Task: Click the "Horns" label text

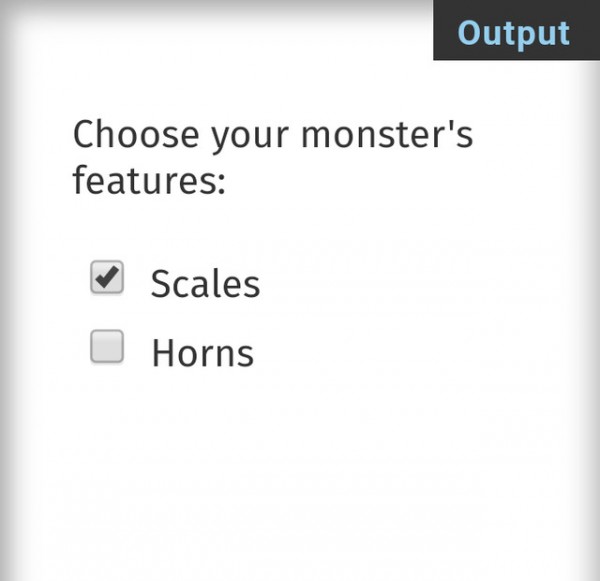Action: click(202, 353)
